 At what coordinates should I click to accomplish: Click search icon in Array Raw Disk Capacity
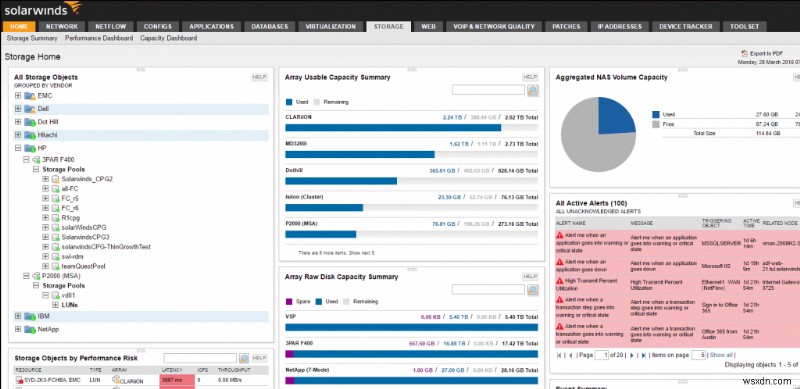tap(533, 290)
